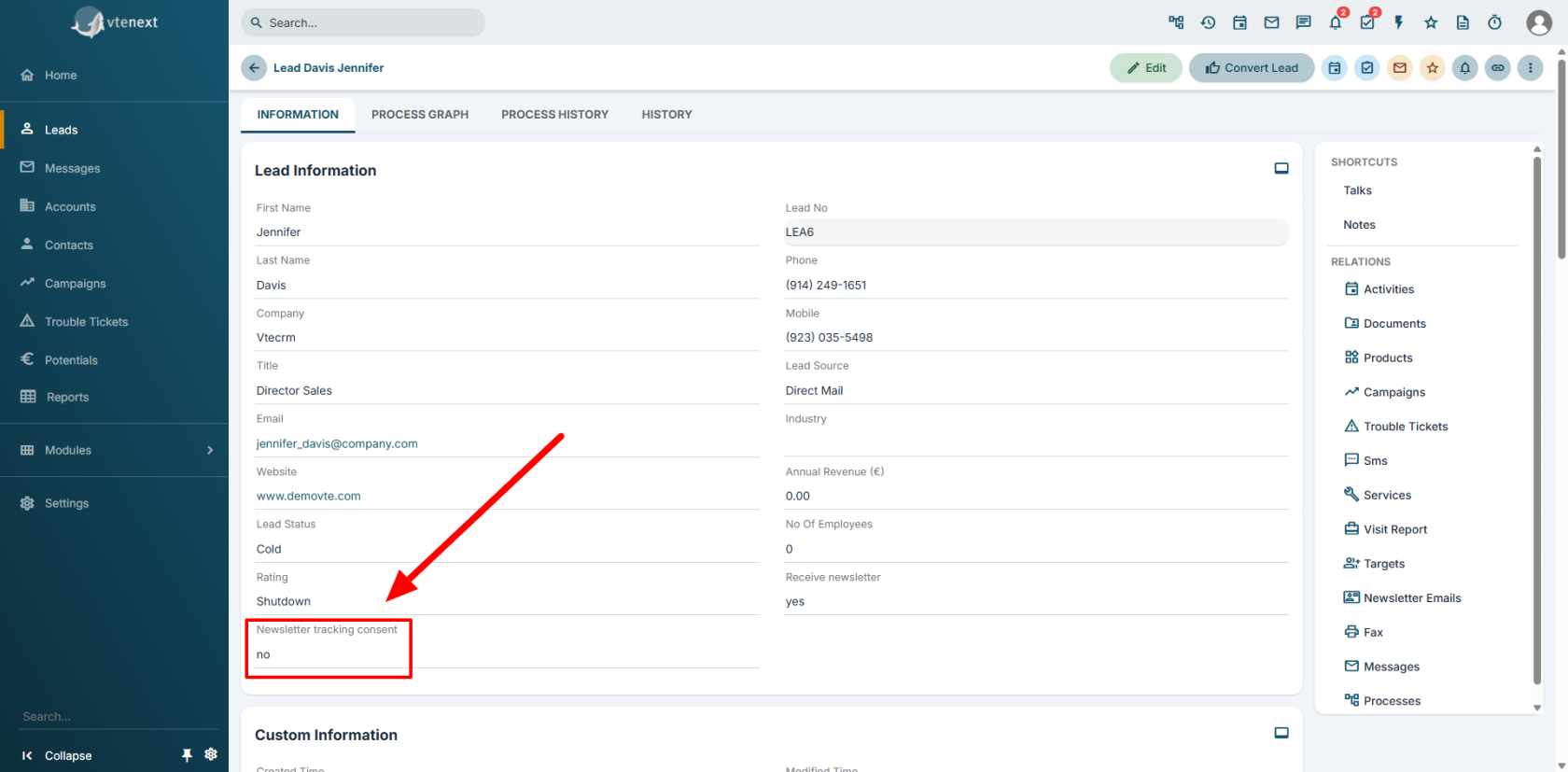Open the stopwatch timer icon

[1494, 22]
